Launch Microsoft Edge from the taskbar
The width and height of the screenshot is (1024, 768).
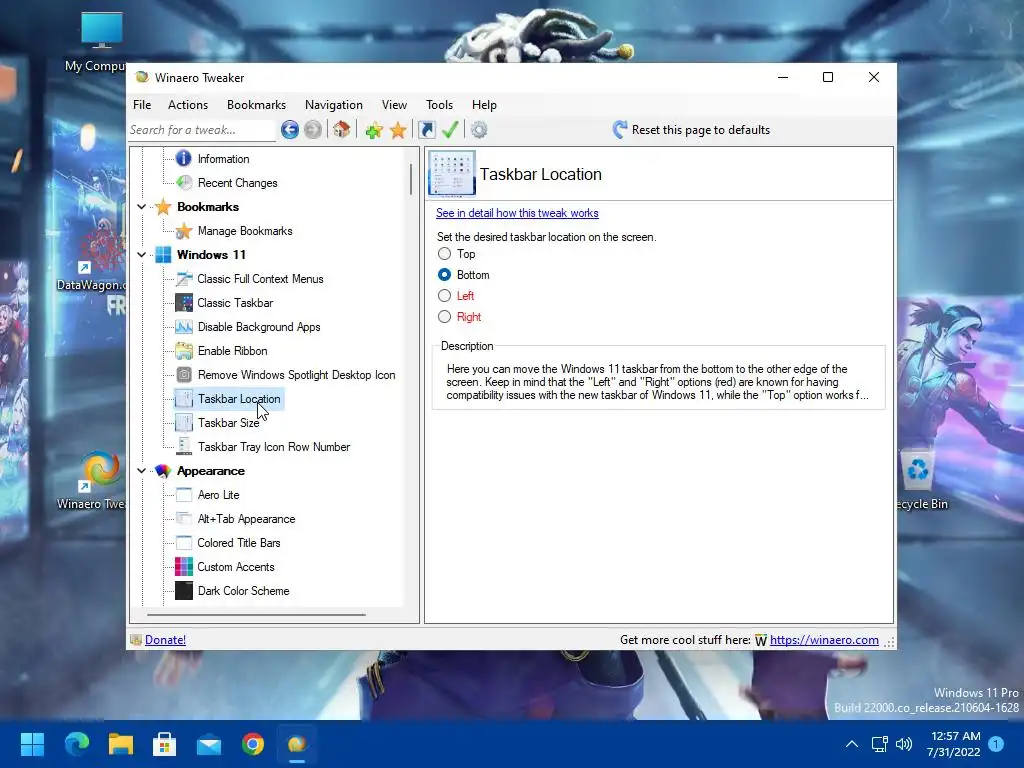[76, 744]
